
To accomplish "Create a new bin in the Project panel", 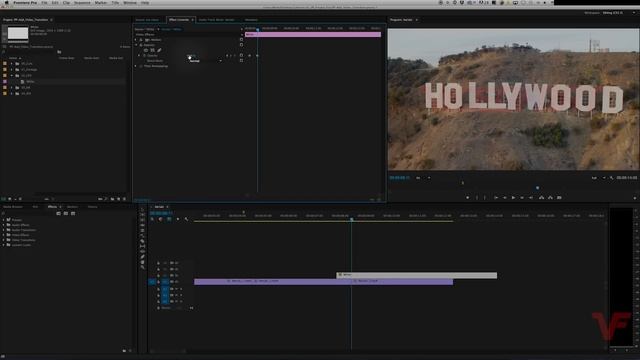I will click(112, 199).
